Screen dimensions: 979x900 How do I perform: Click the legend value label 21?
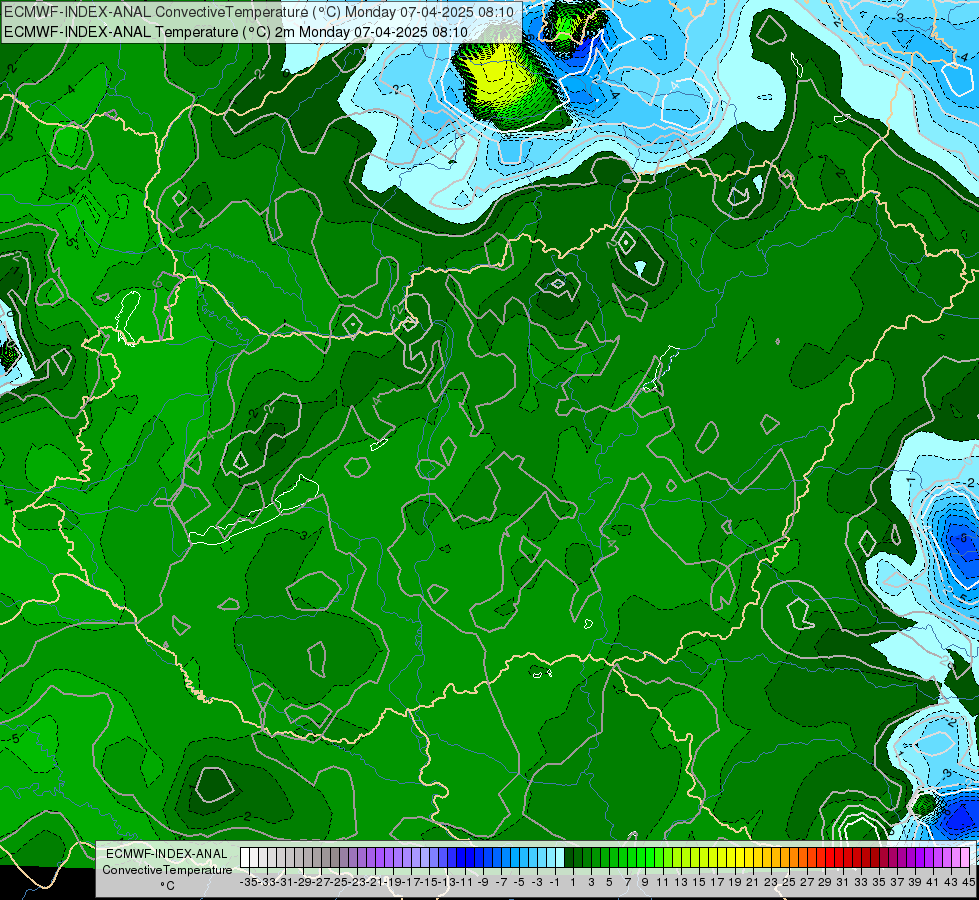(753, 882)
